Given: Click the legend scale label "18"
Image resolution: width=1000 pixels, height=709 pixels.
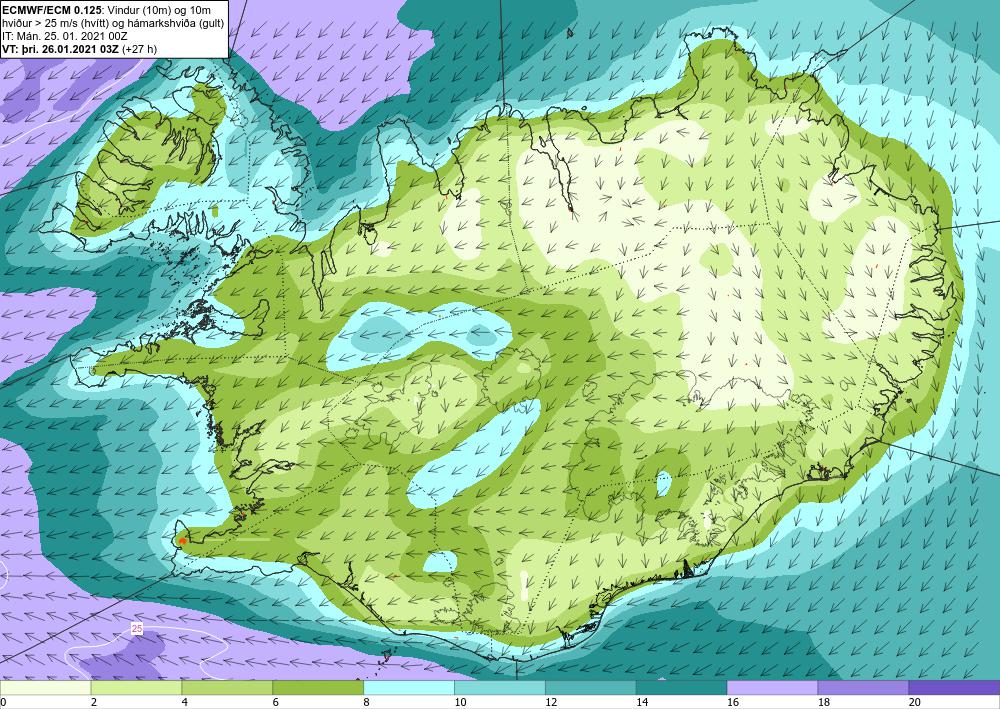Looking at the screenshot, I should tap(824, 702).
